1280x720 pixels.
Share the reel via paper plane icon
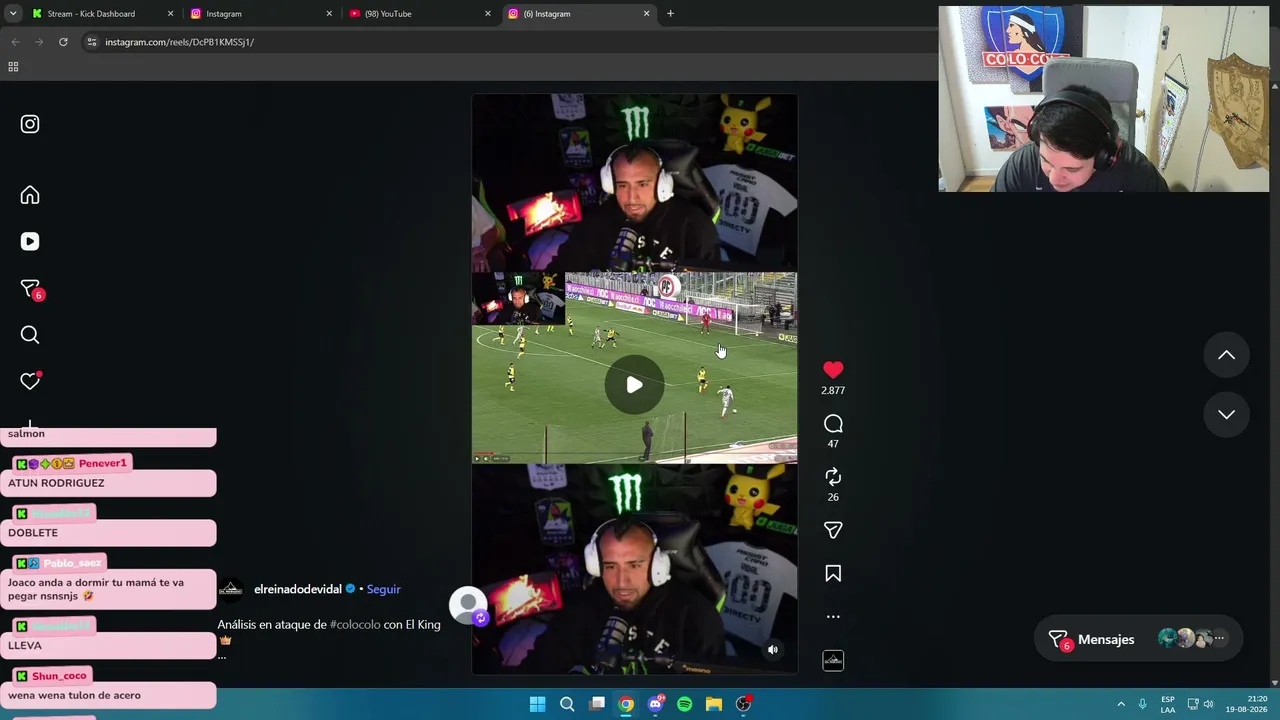point(833,530)
